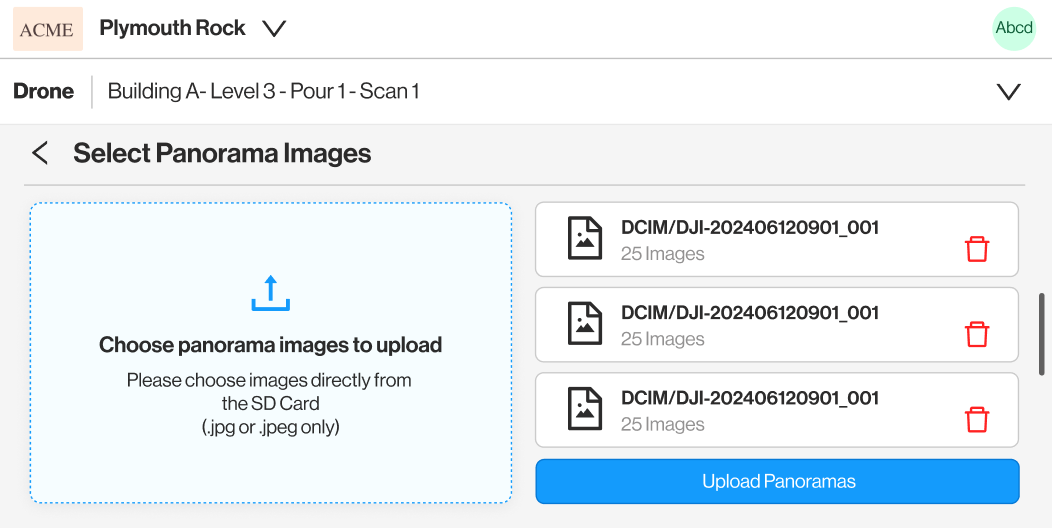This screenshot has height=528, width=1052.
Task: Click the ACME logo
Action: tap(47, 29)
